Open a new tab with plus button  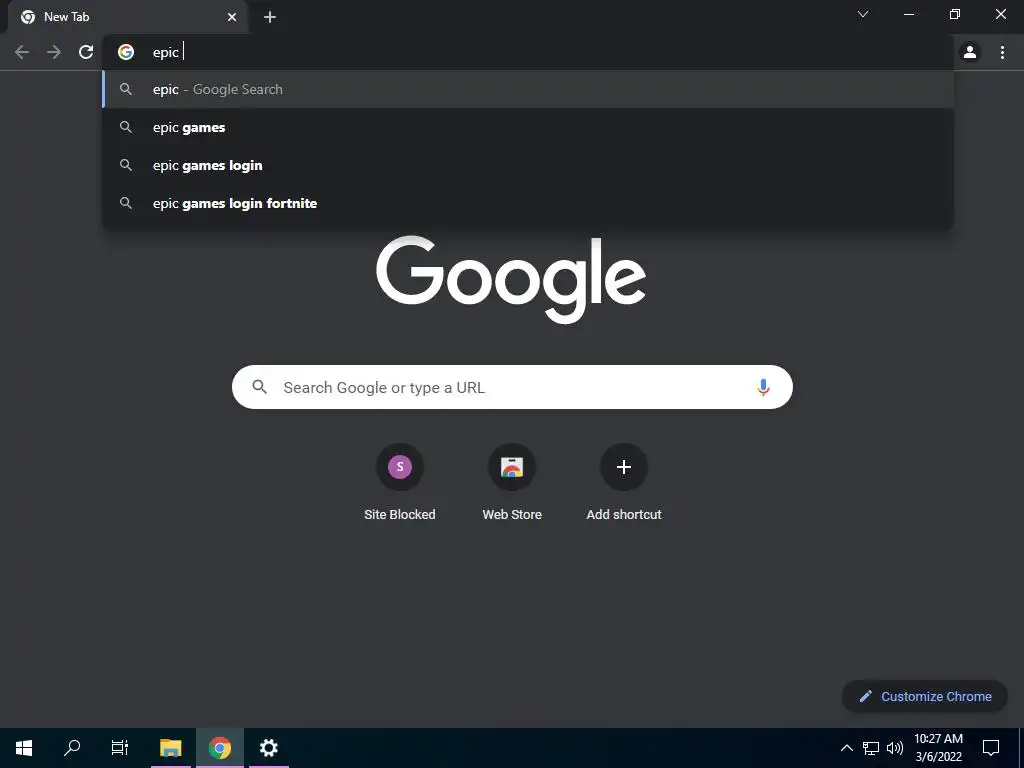[270, 17]
